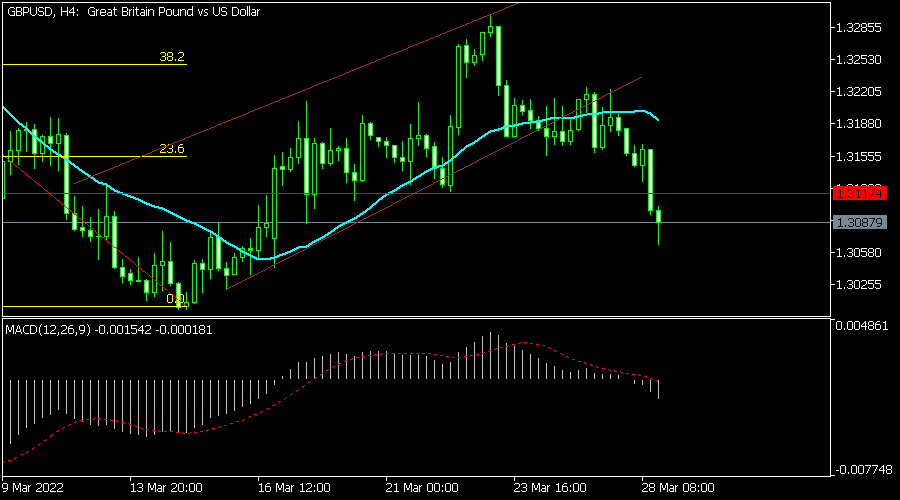The height and width of the screenshot is (500, 900).
Task: Click the 1.30580 price scale value
Action: tap(858, 253)
